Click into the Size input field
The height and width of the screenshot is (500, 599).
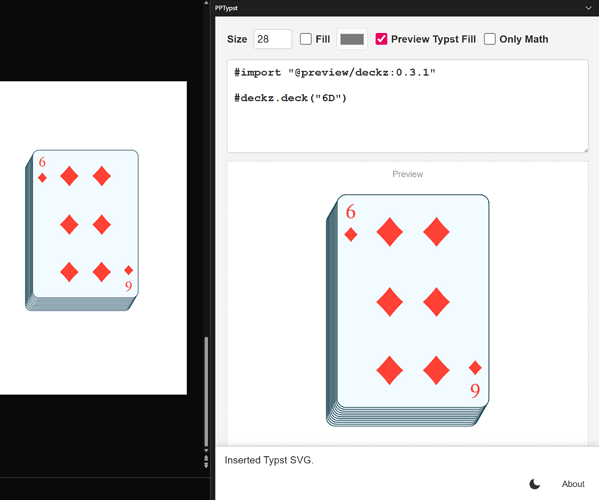(273, 39)
